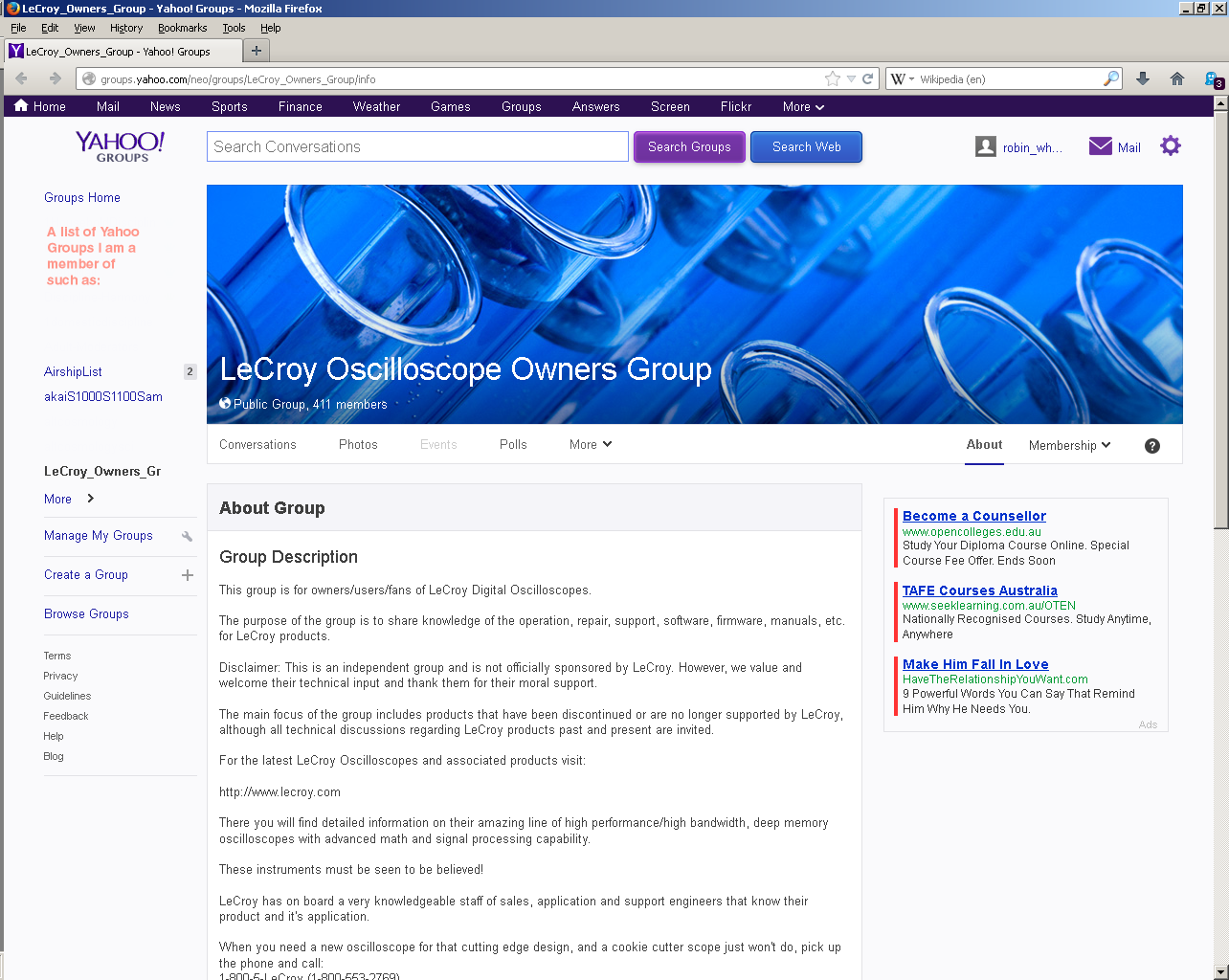
Task: Open the Manage My Groups link
Action: point(99,536)
